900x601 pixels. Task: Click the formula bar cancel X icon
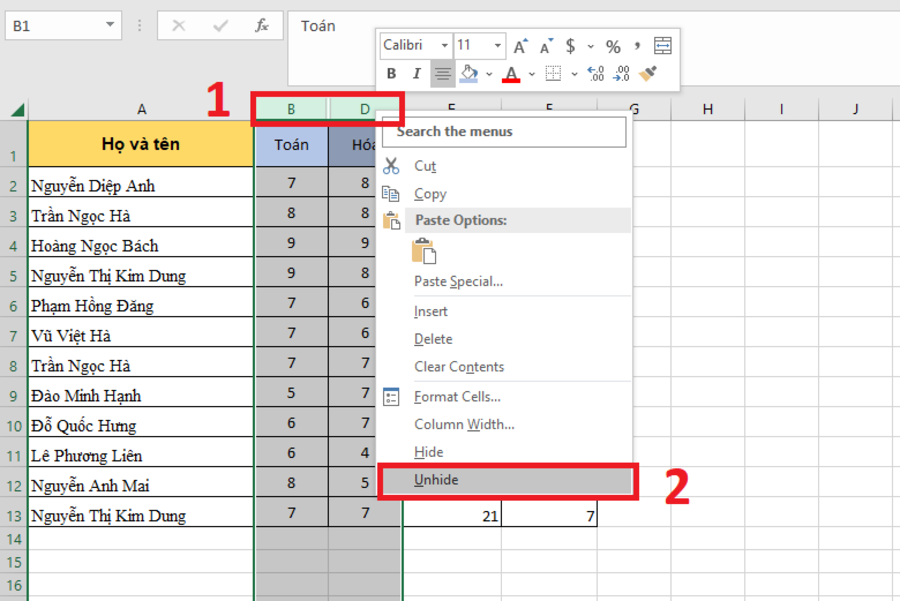(179, 26)
